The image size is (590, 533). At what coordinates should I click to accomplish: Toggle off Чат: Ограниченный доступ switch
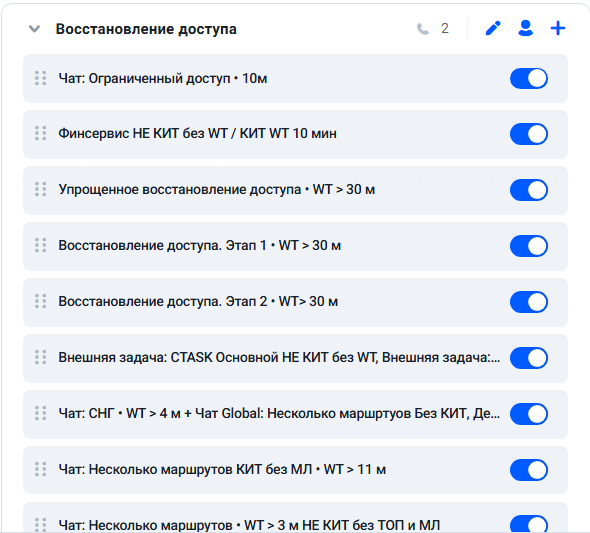pos(529,79)
